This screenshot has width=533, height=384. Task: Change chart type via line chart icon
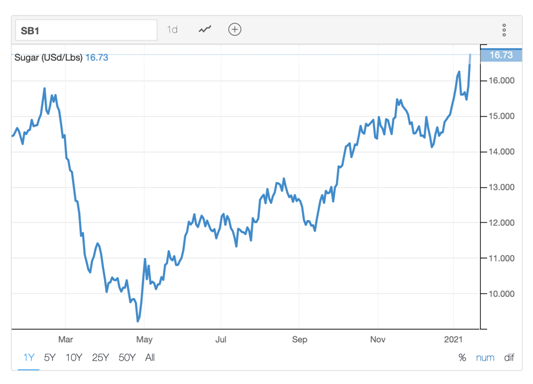(205, 30)
